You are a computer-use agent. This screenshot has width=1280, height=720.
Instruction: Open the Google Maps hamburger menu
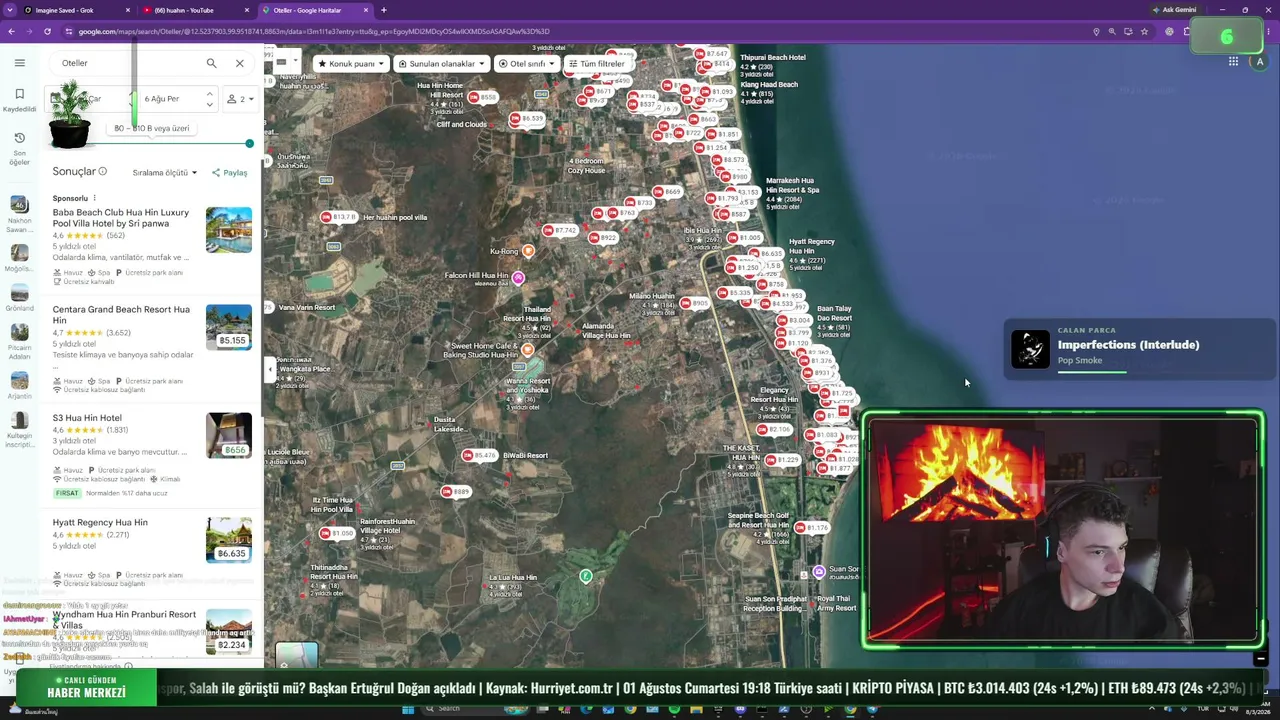(x=19, y=63)
